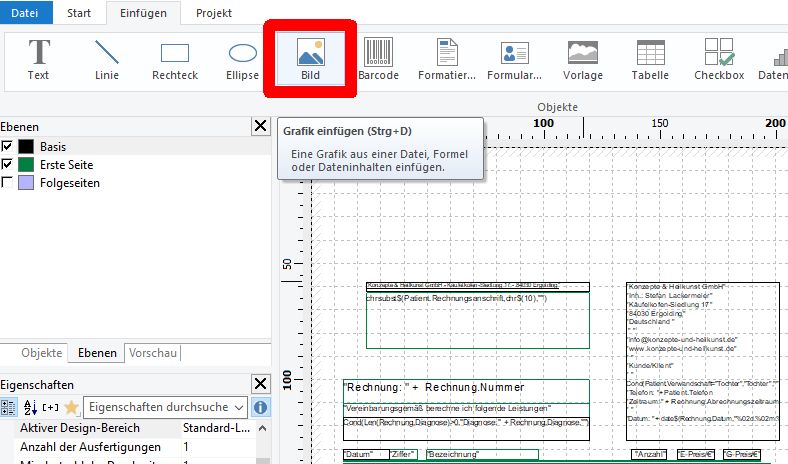Close the Ebenen panel
The width and height of the screenshot is (788, 464).
(x=260, y=126)
